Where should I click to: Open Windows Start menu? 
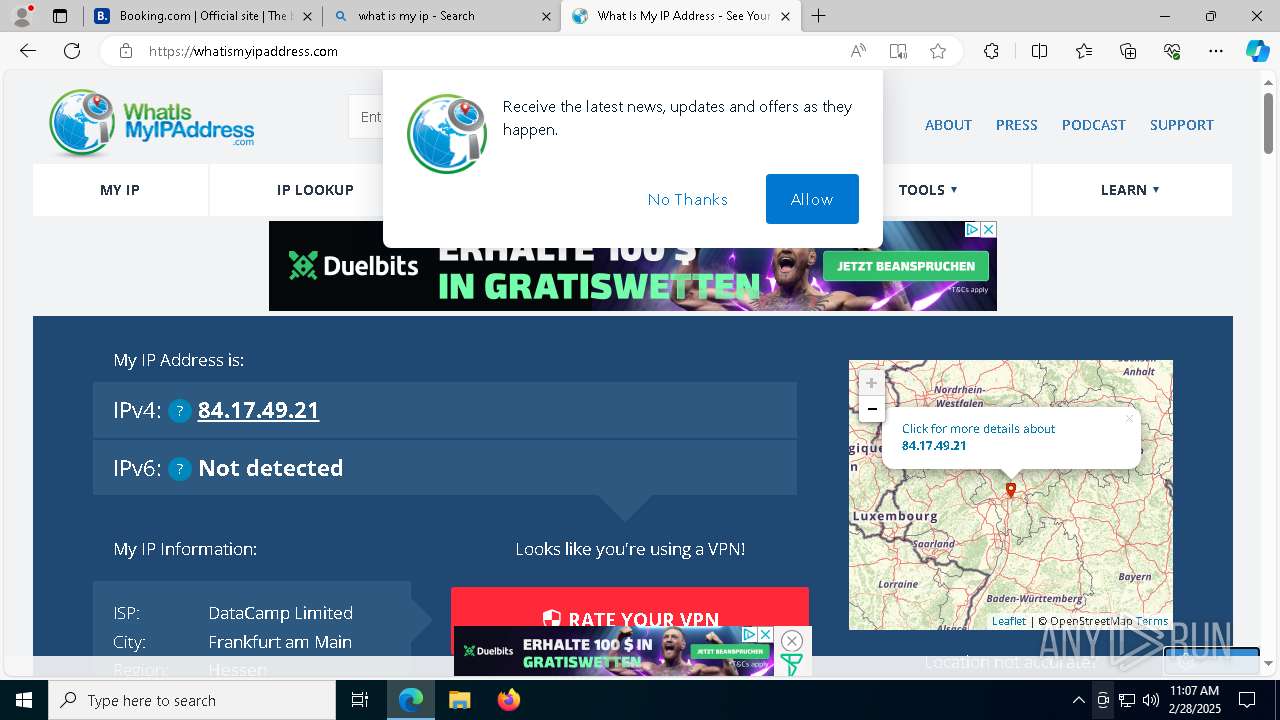(24, 700)
